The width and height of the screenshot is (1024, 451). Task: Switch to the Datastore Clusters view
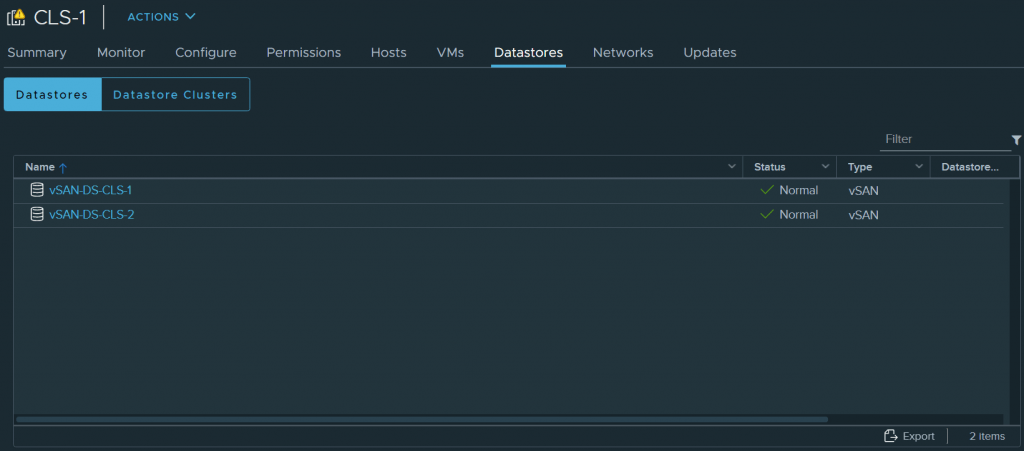(175, 95)
